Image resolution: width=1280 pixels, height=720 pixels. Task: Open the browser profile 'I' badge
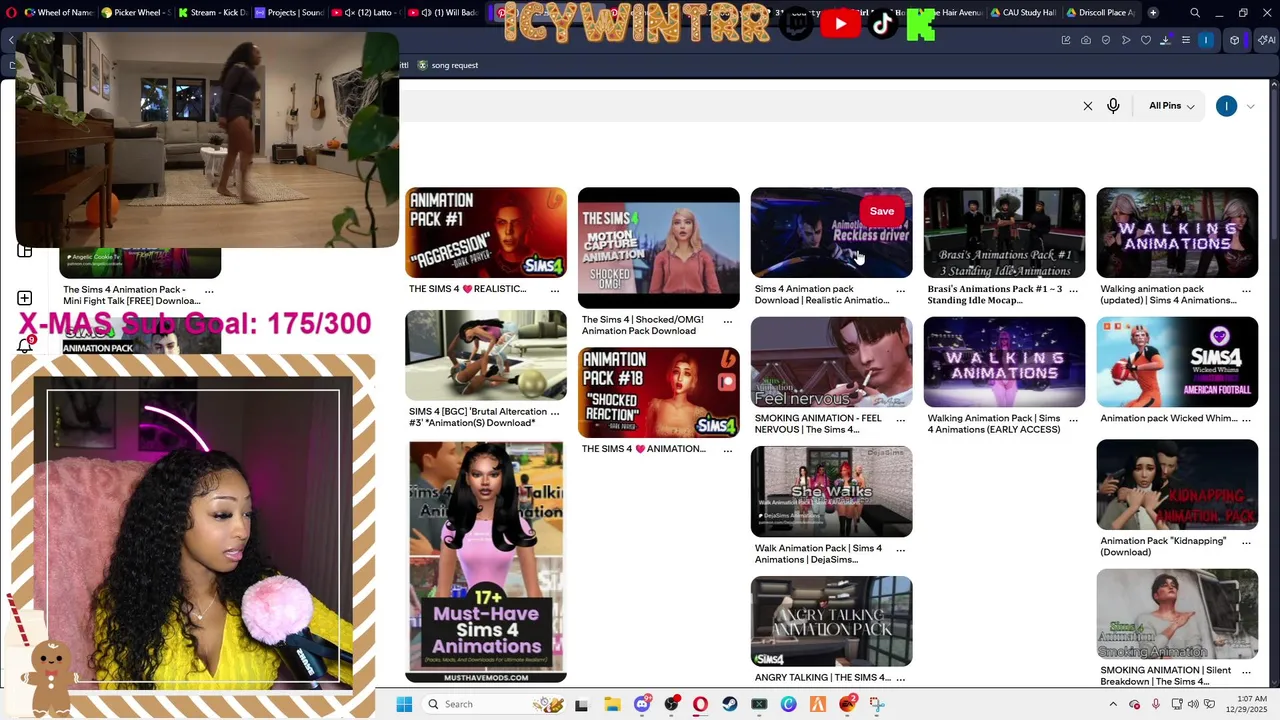pyautogui.click(x=1206, y=40)
